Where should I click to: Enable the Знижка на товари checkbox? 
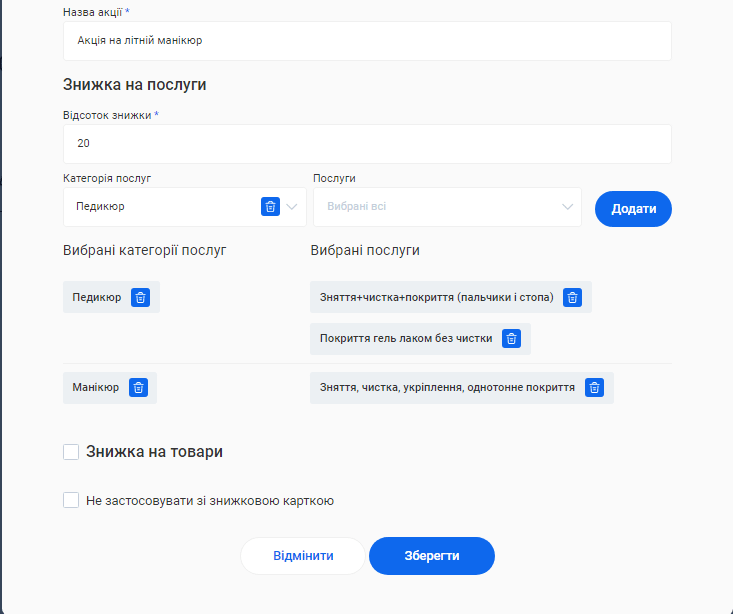(x=71, y=452)
